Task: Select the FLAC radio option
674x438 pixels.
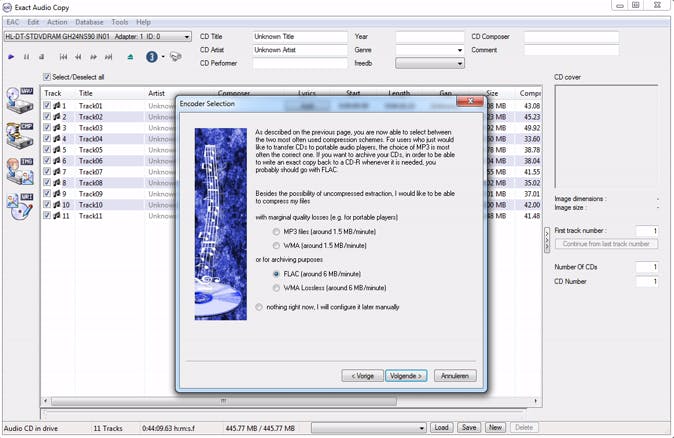Action: 276,274
